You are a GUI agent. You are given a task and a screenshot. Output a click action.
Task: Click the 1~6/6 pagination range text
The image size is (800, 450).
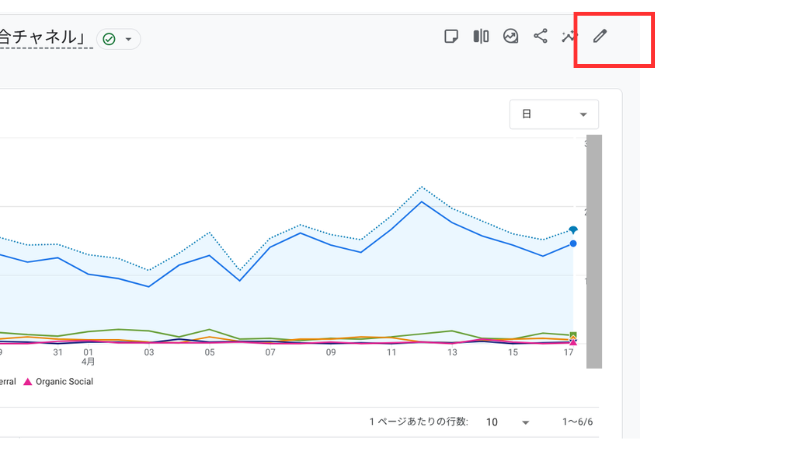pyautogui.click(x=578, y=423)
